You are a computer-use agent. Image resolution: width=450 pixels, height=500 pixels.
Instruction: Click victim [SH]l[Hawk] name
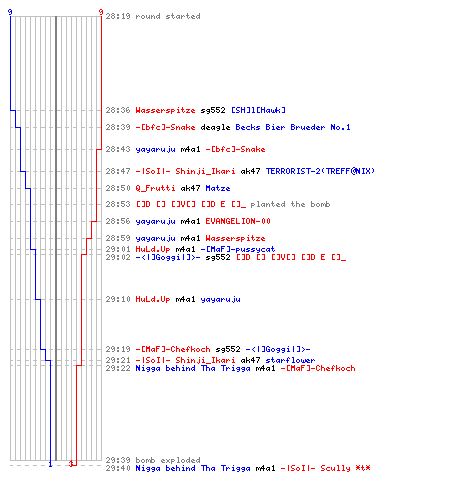coord(258,110)
